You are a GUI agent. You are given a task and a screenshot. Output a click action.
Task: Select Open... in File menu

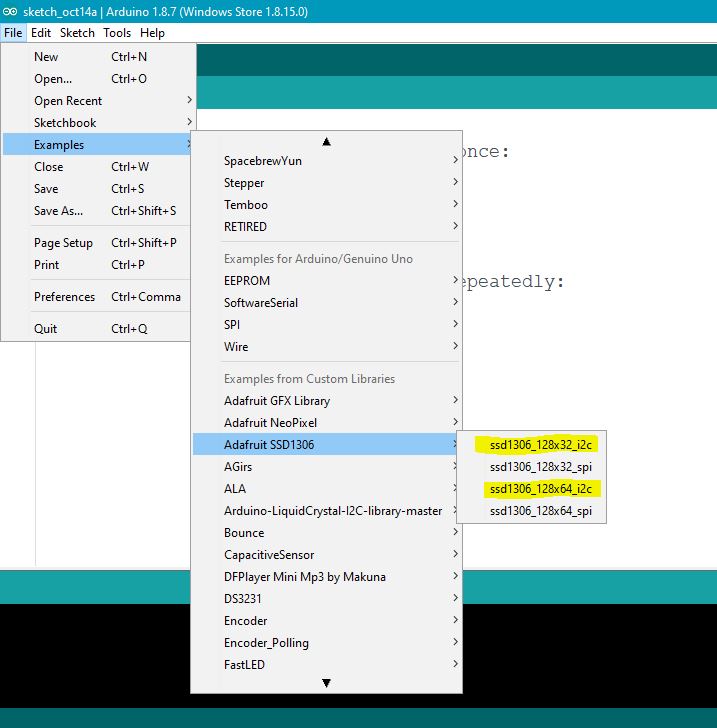coord(99,79)
